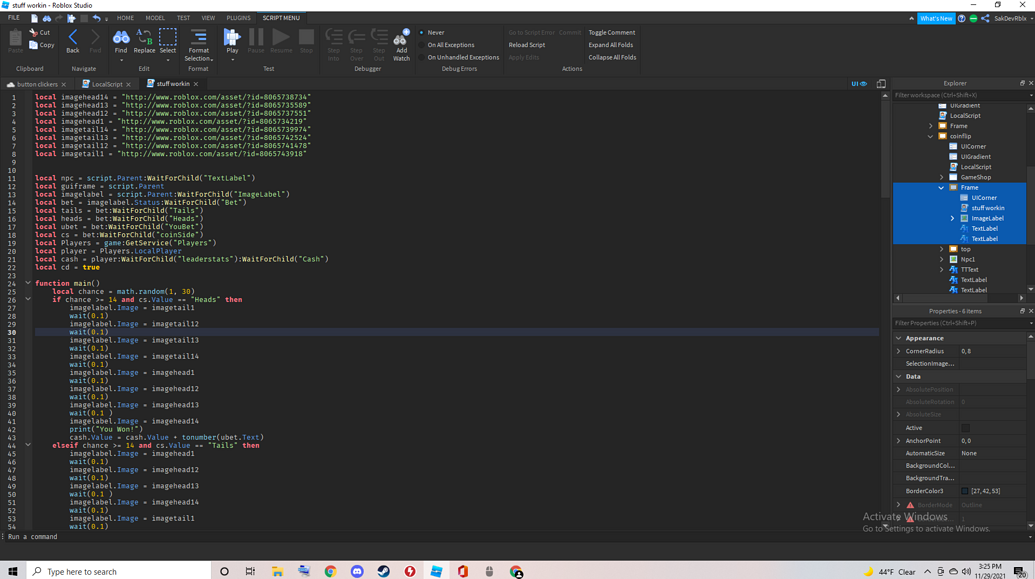Select the coinflip folder in Explorer
This screenshot has width=1035, height=579.
(x=960, y=136)
